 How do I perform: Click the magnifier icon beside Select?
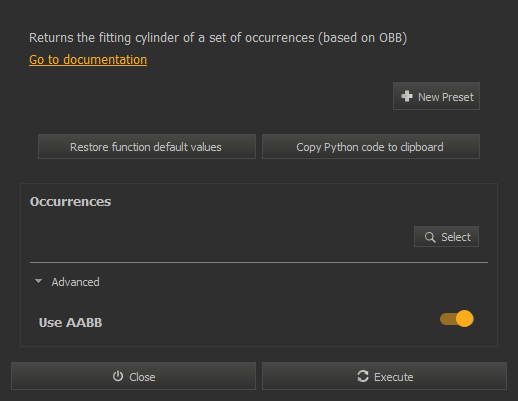(x=430, y=237)
